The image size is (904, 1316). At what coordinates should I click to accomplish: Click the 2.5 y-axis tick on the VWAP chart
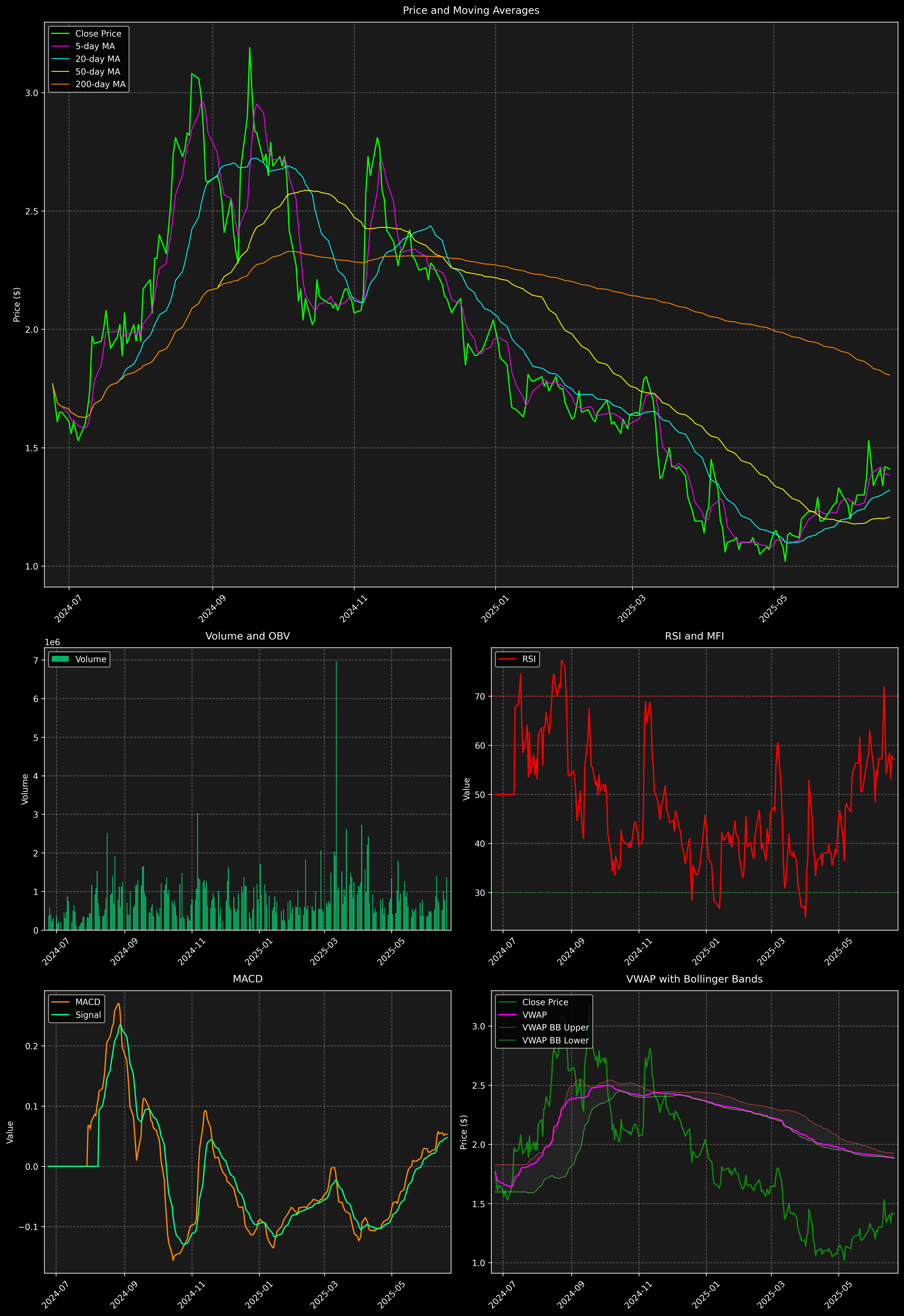coord(479,1085)
